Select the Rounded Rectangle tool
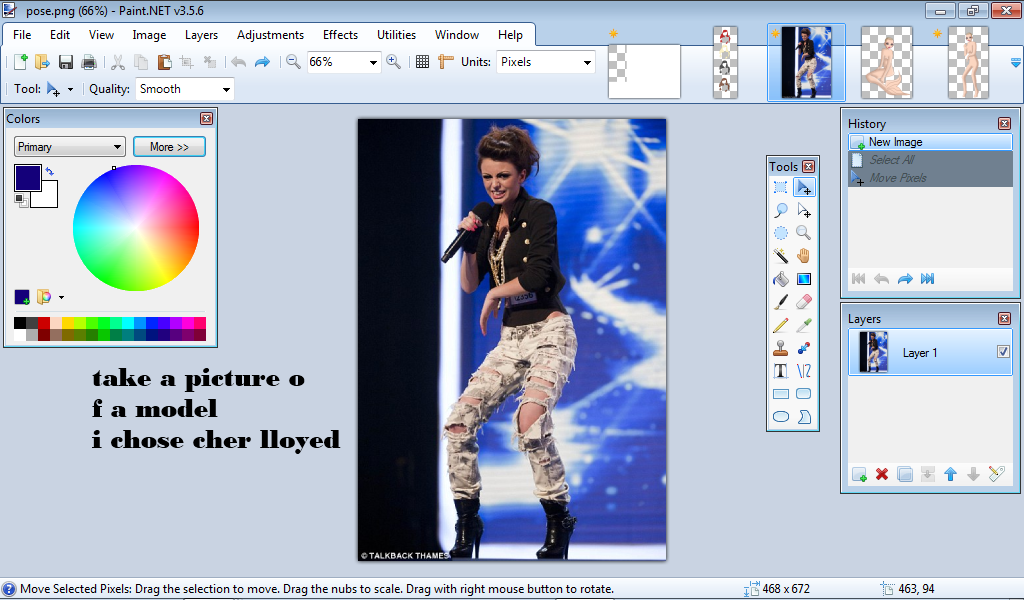1024x600 pixels. click(804, 394)
